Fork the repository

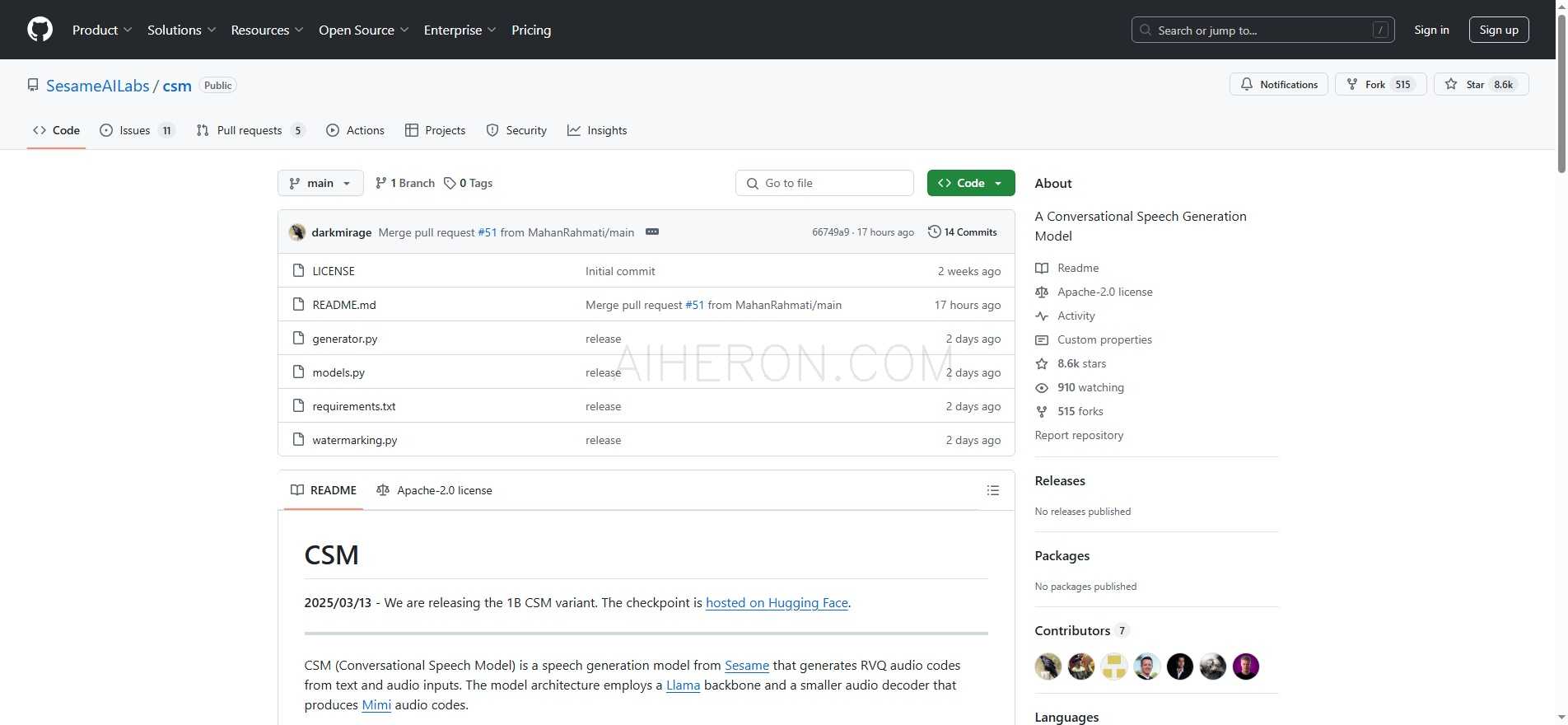tap(1380, 84)
